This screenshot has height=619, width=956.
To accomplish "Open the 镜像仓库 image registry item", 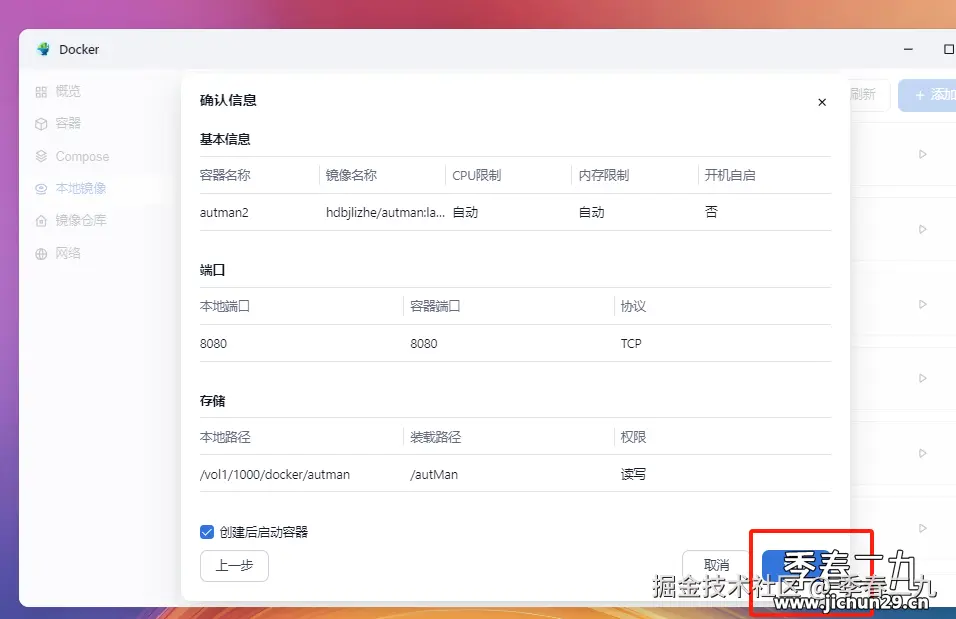I will [71, 220].
